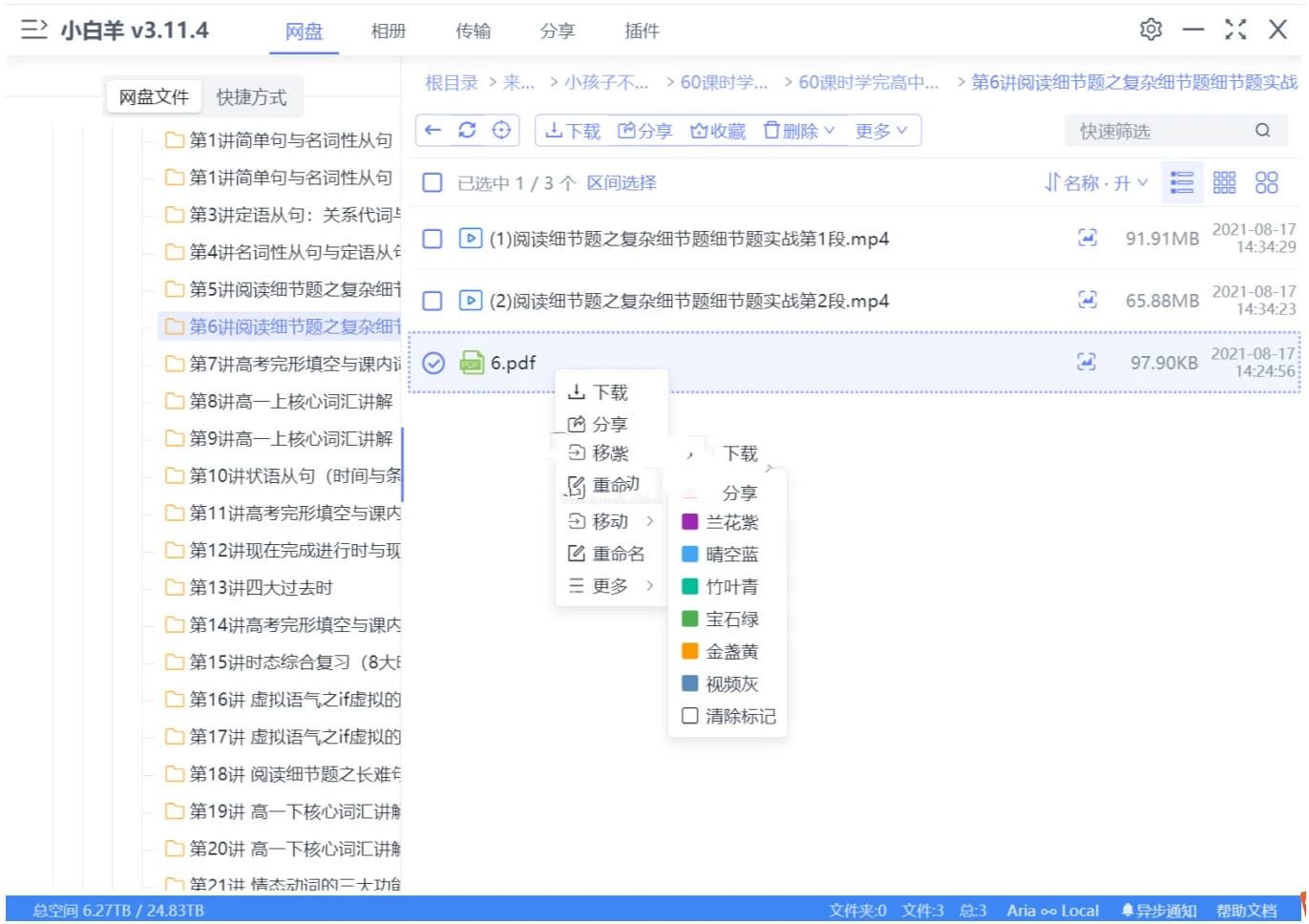Apply the 兰花紫 purple color tag
This screenshot has height=924, width=1309.
pyautogui.click(x=728, y=522)
